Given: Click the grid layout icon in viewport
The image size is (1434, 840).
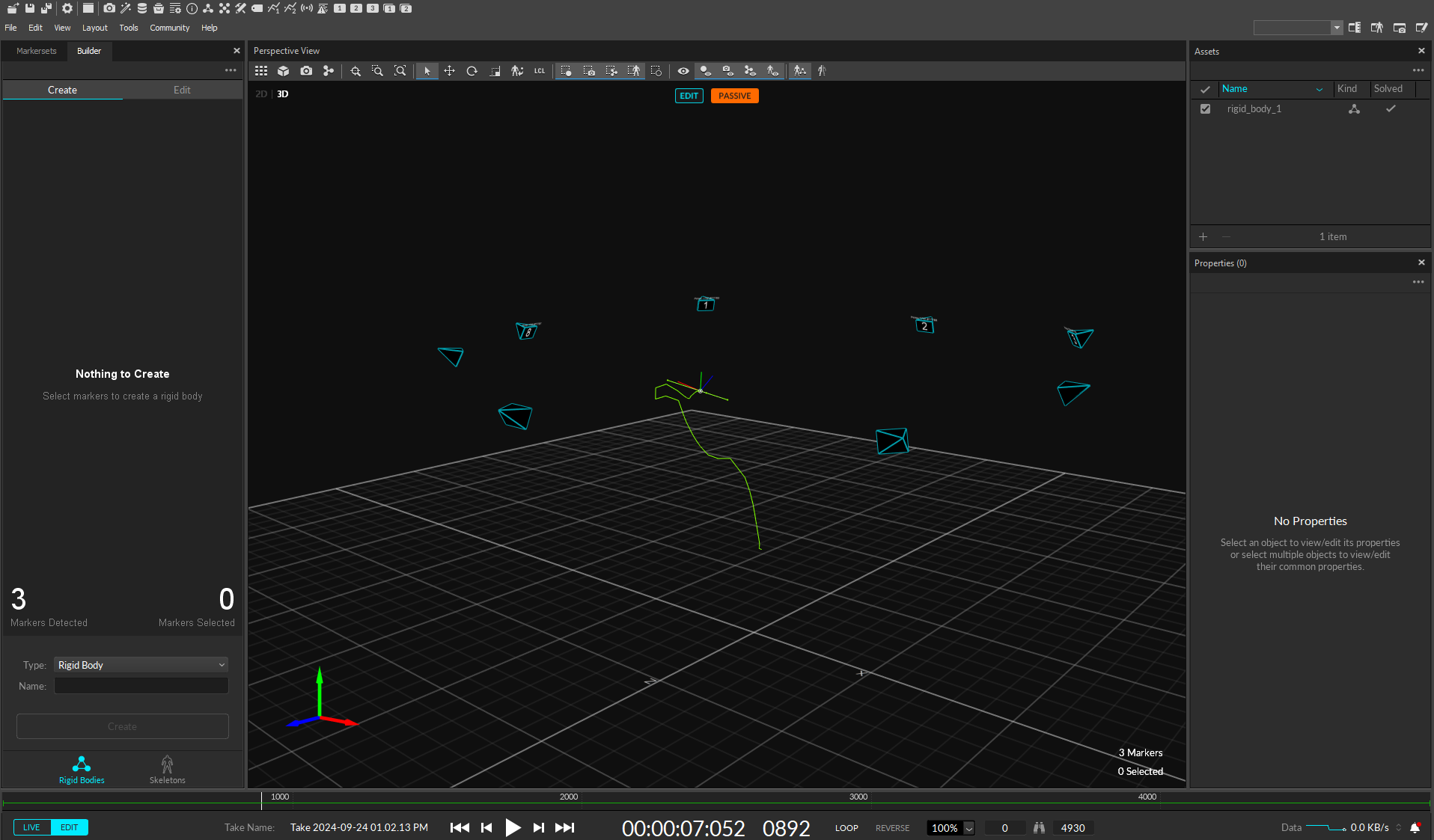Looking at the screenshot, I should click(261, 71).
